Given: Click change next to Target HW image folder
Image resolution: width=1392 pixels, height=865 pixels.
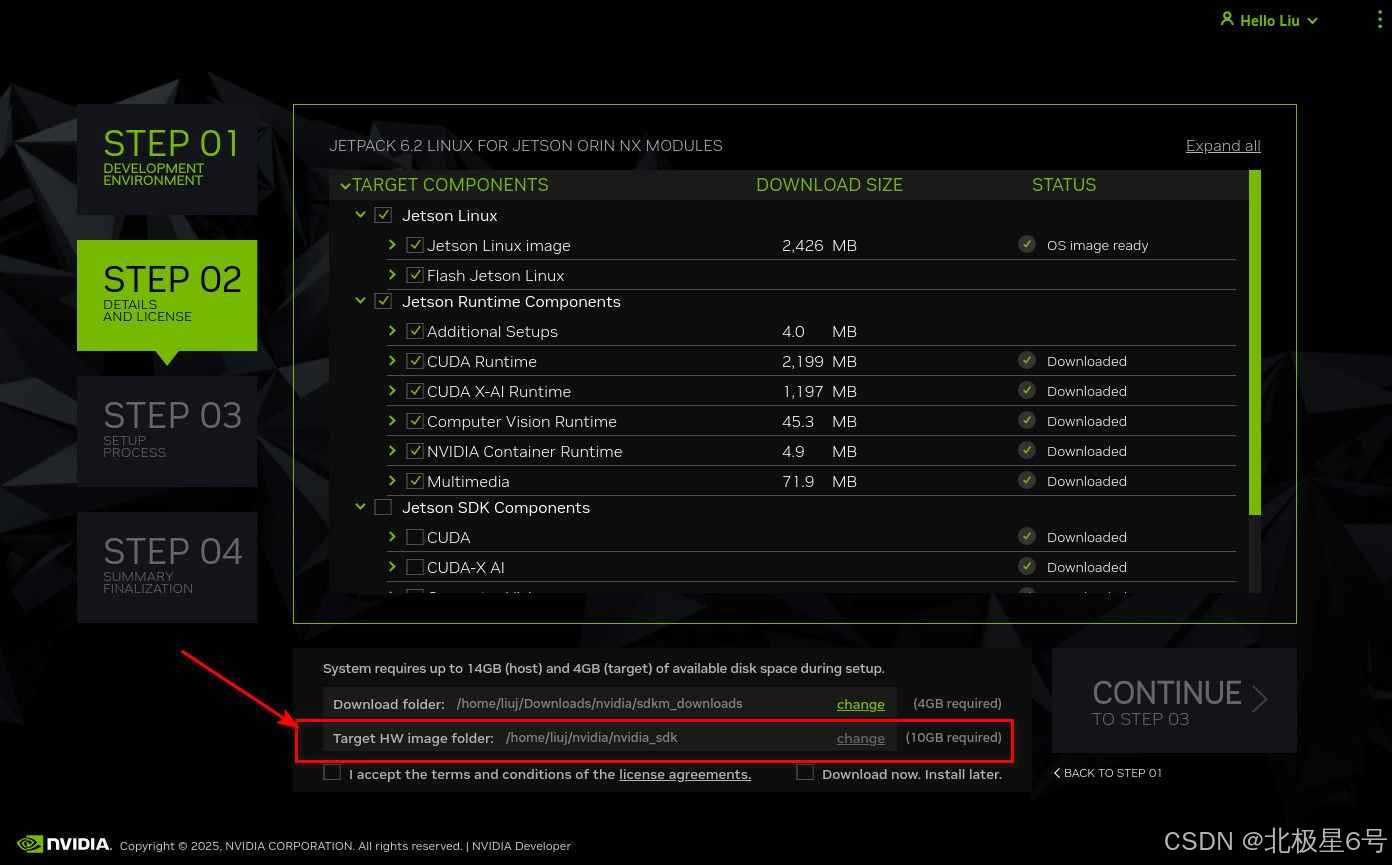Looking at the screenshot, I should pos(860,738).
